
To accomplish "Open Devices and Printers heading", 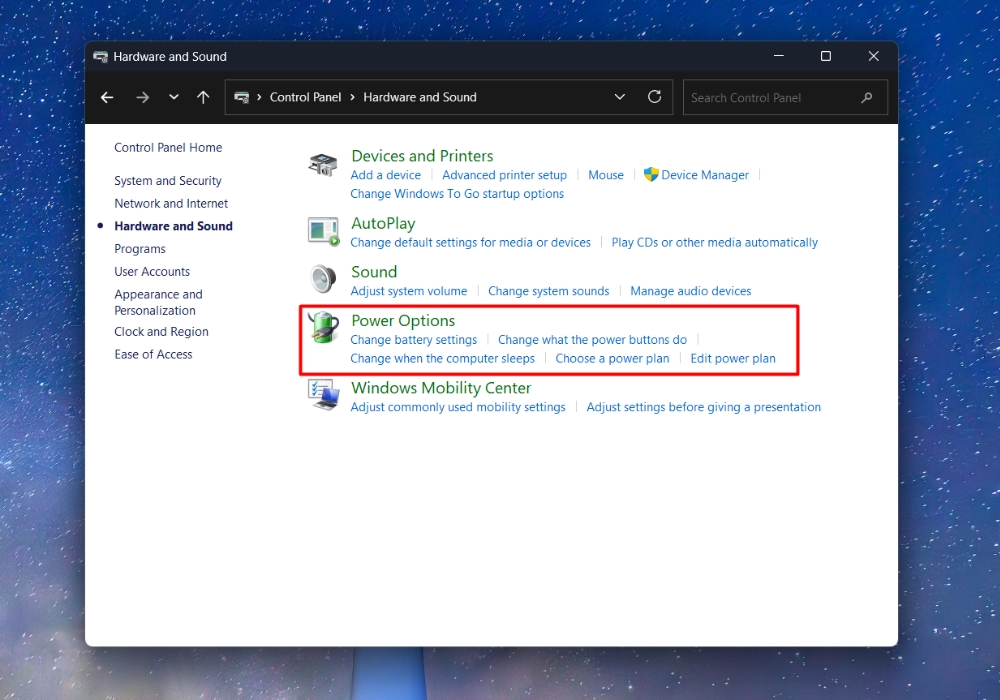I will 422,156.
